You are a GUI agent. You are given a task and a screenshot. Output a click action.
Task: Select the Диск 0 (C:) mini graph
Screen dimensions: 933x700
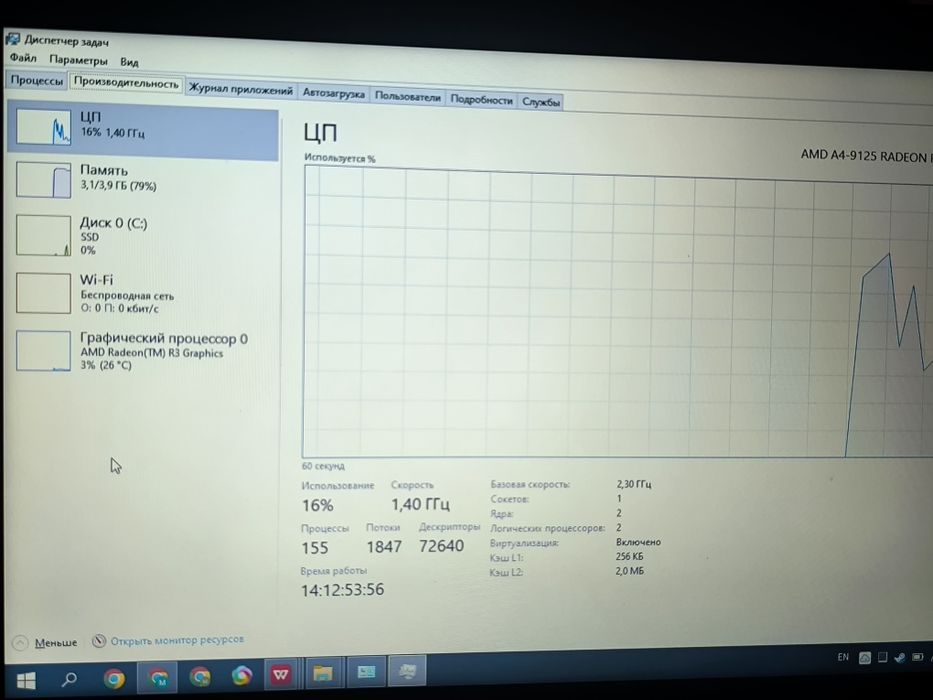coord(43,236)
